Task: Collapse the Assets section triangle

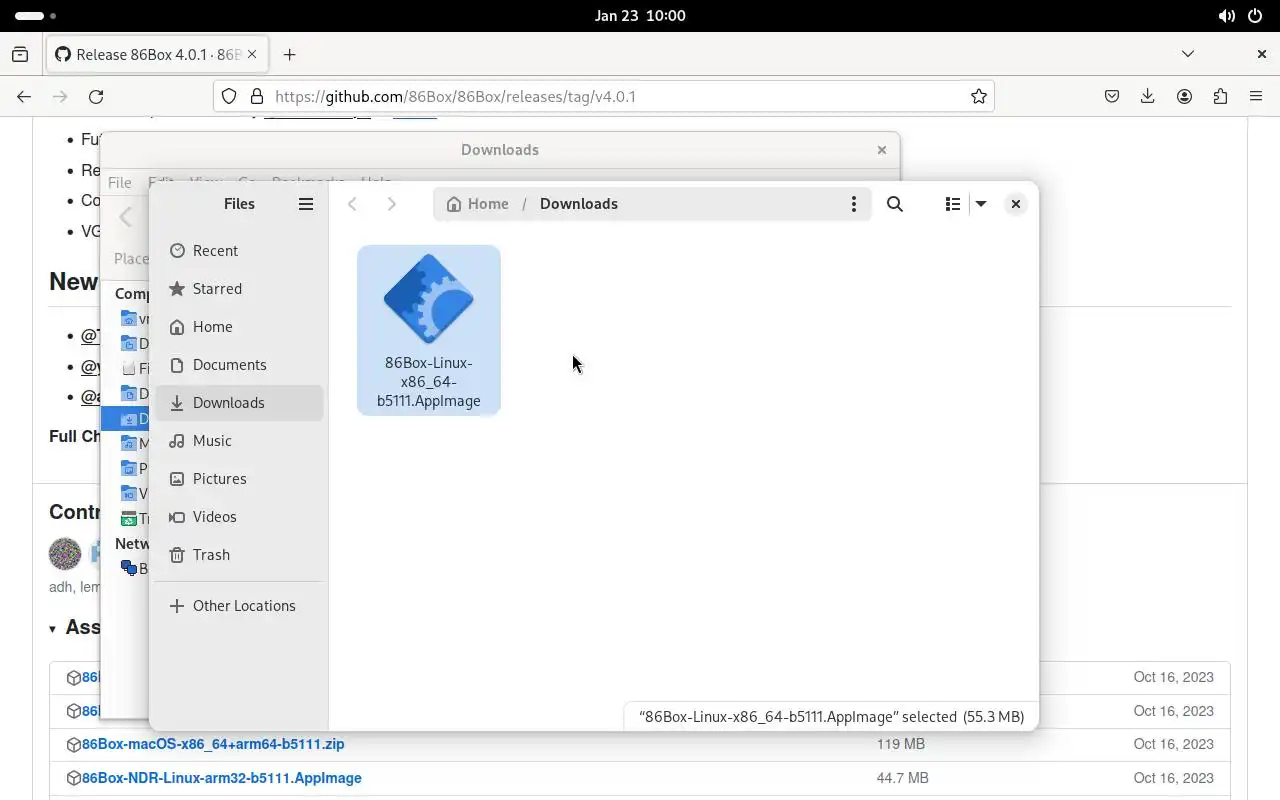Action: 53,629
